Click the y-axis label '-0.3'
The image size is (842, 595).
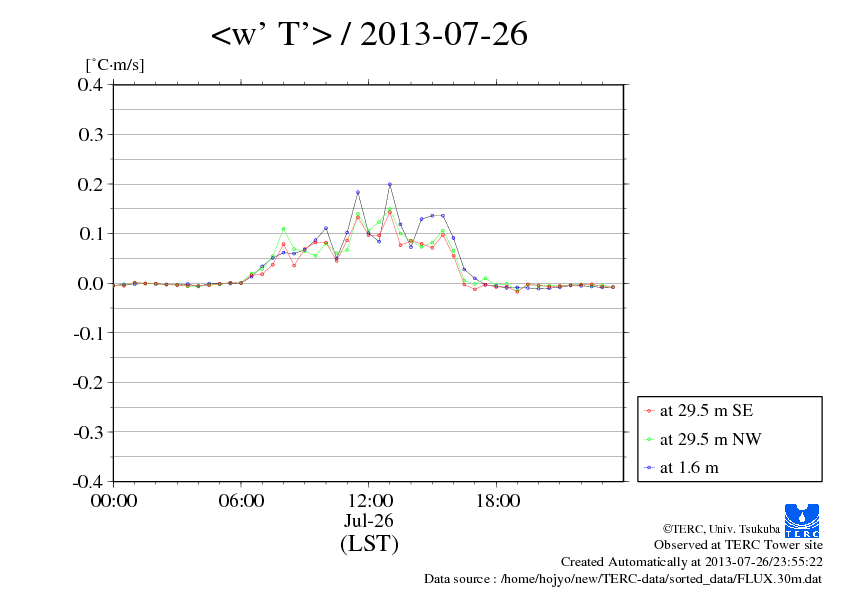88,432
